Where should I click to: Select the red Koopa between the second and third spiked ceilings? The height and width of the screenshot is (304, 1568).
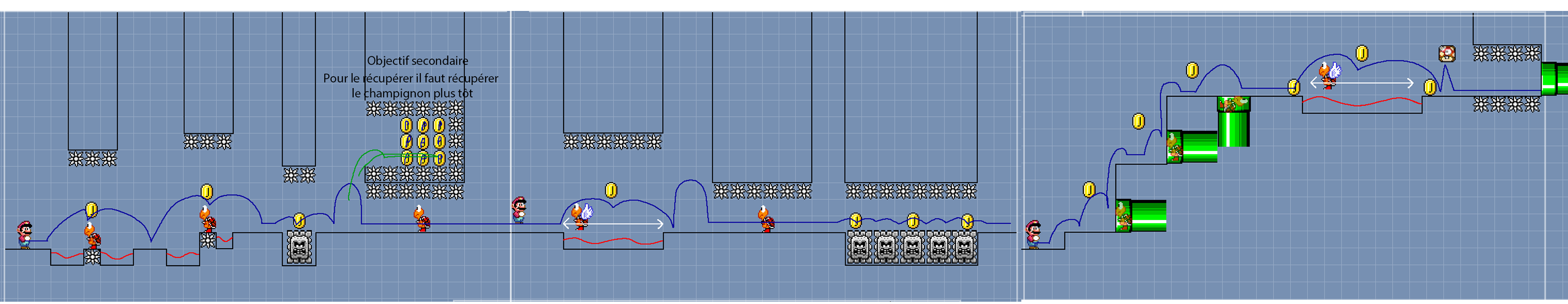766,220
